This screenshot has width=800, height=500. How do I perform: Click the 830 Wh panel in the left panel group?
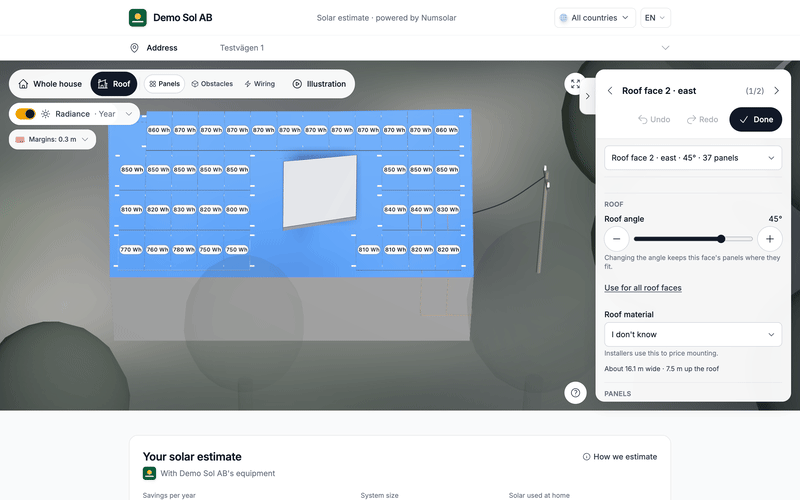(184, 210)
